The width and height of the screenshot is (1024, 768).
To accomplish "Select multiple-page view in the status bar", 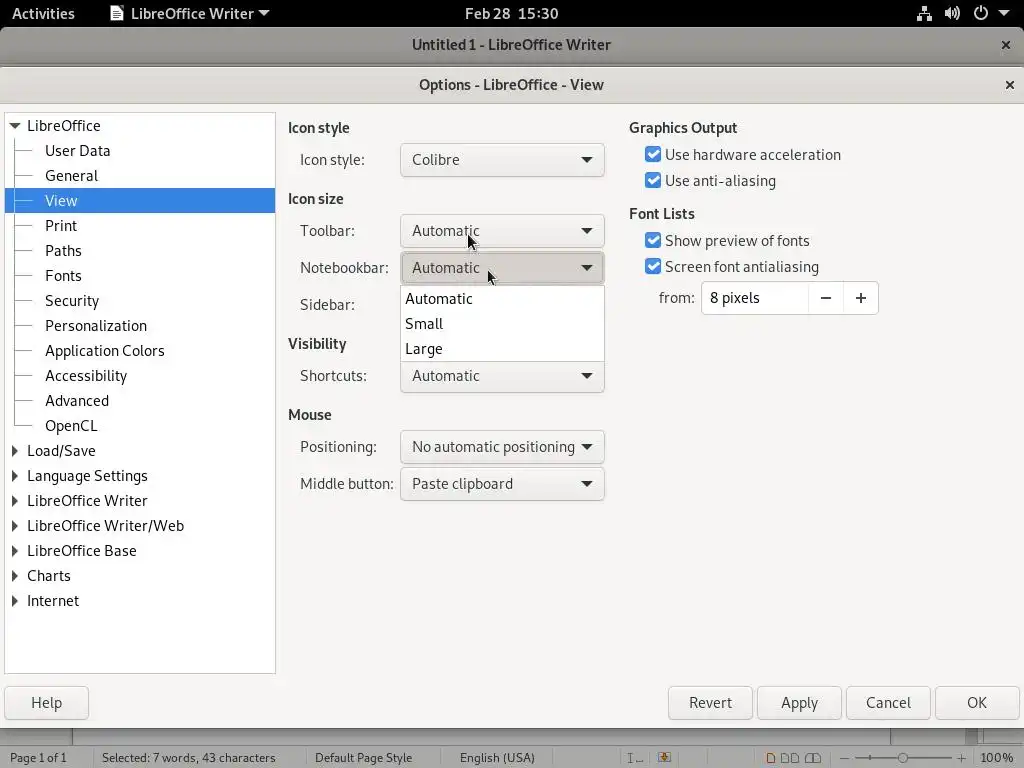I will click(x=790, y=758).
